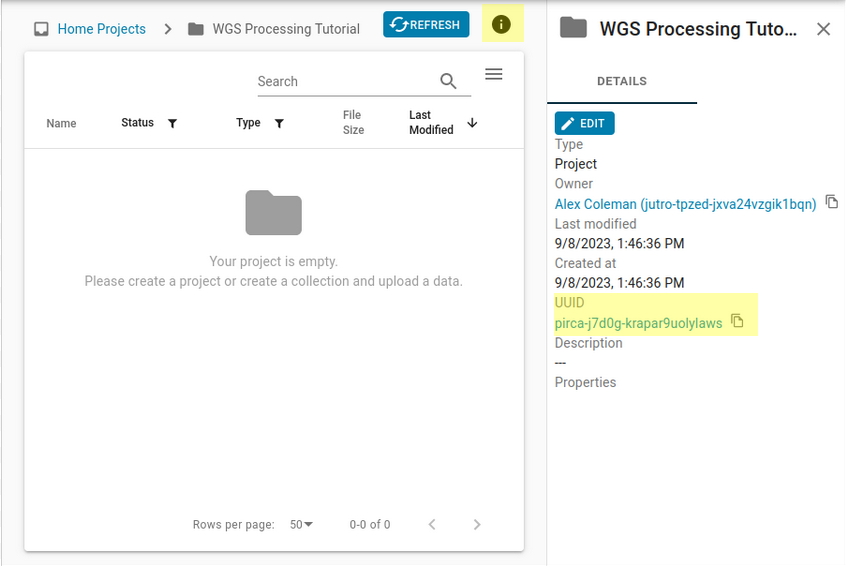Open the column selector menu icon
The width and height of the screenshot is (846, 566).
(493, 74)
